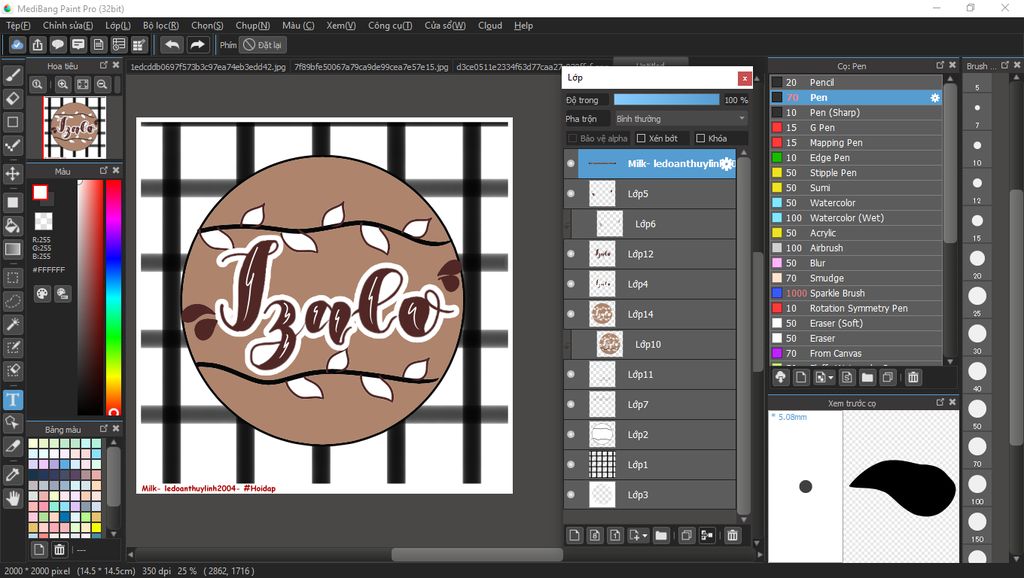Viewport: 1024px width, 578px height.
Task: Duplicate the current layer
Action: [x=686, y=535]
